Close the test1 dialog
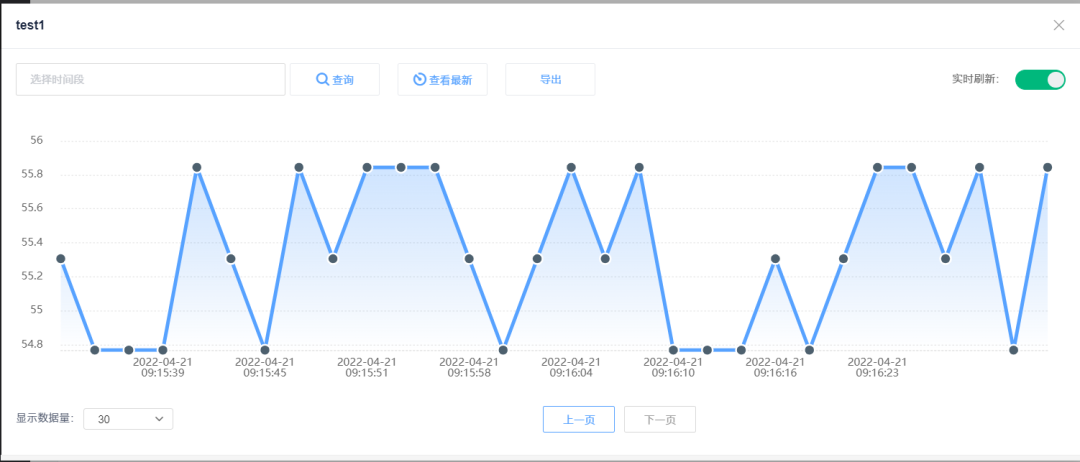This screenshot has height=462, width=1080. (x=1059, y=25)
